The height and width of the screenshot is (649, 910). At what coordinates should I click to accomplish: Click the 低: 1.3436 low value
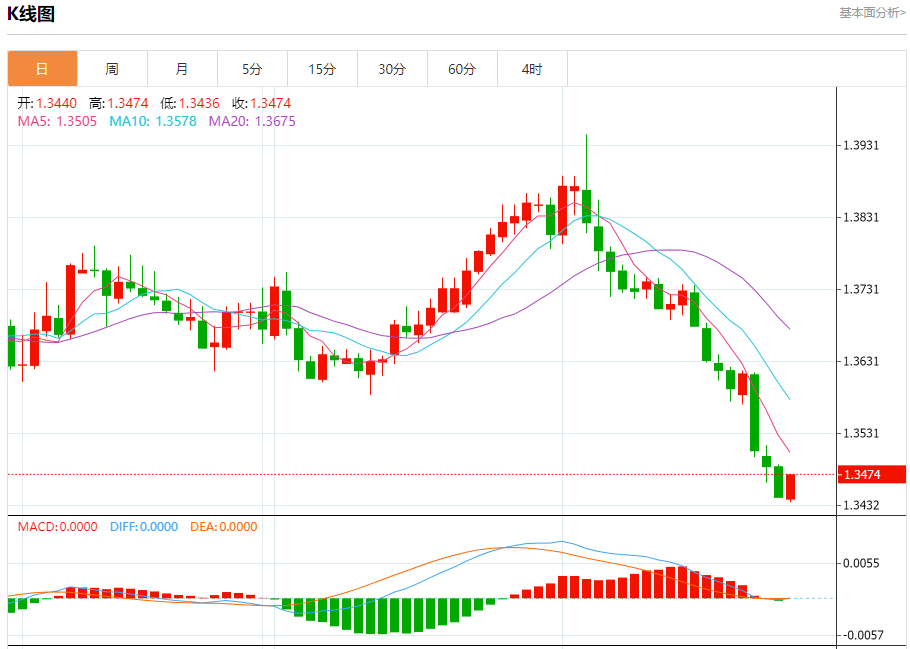click(190, 103)
